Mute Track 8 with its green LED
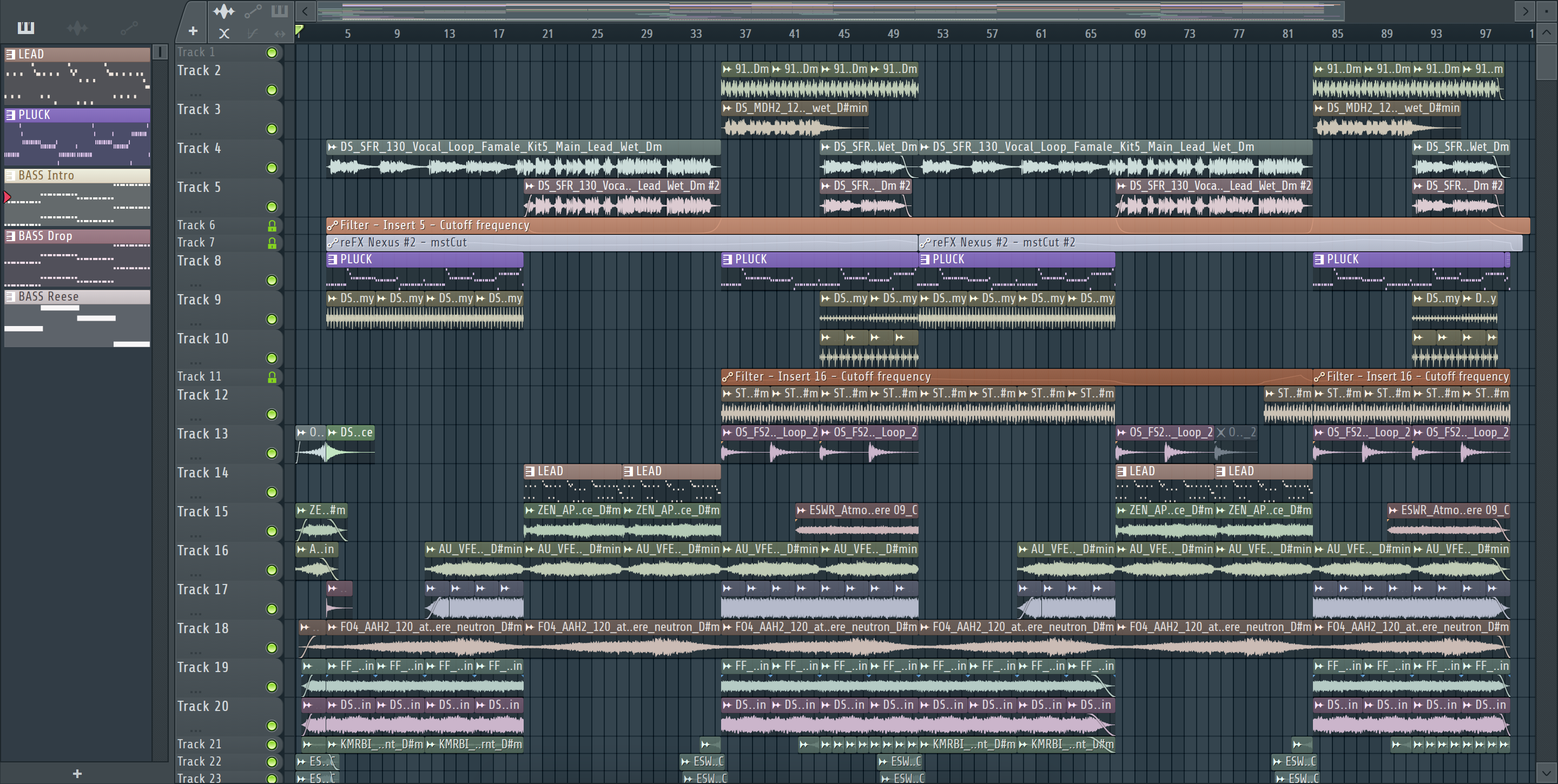Image resolution: width=1558 pixels, height=784 pixels. [x=272, y=281]
